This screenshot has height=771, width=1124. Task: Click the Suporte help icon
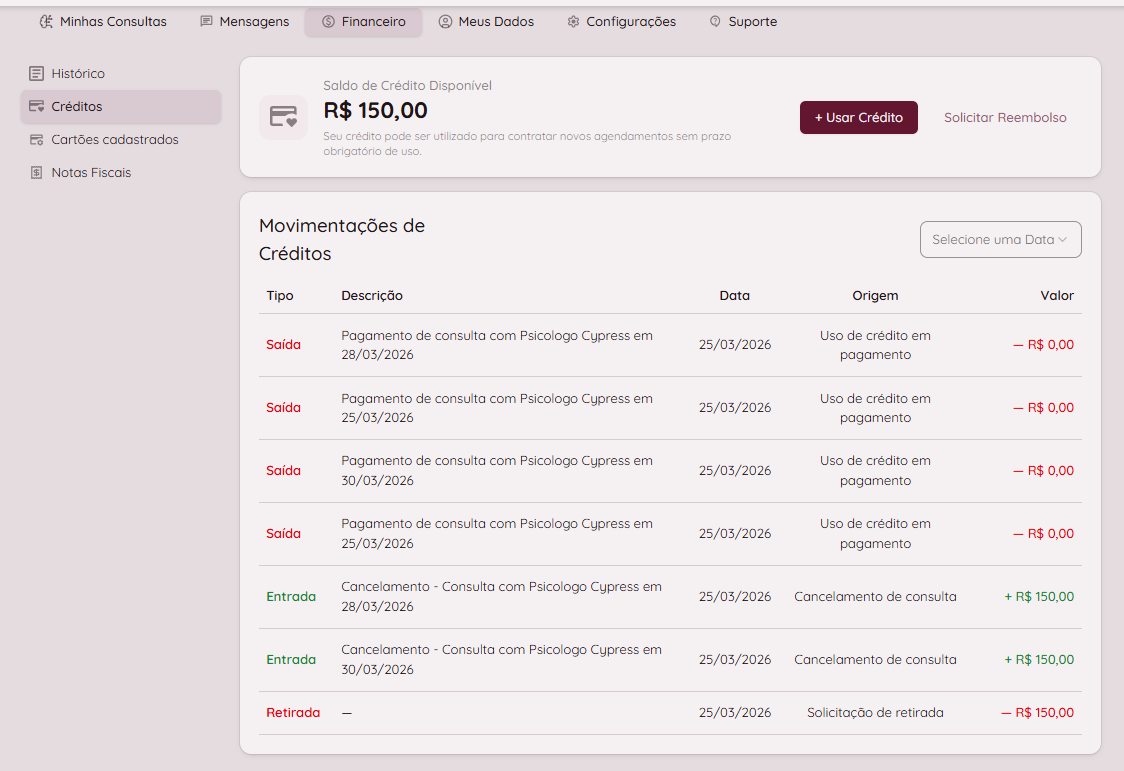715,21
